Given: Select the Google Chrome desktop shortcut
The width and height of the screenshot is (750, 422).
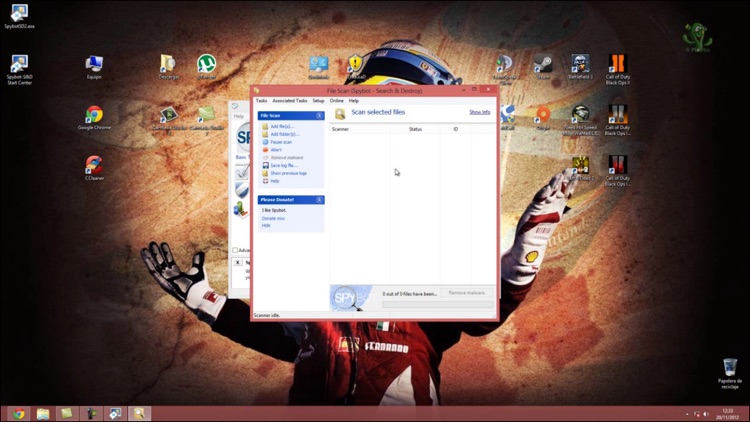Looking at the screenshot, I should point(94,117).
